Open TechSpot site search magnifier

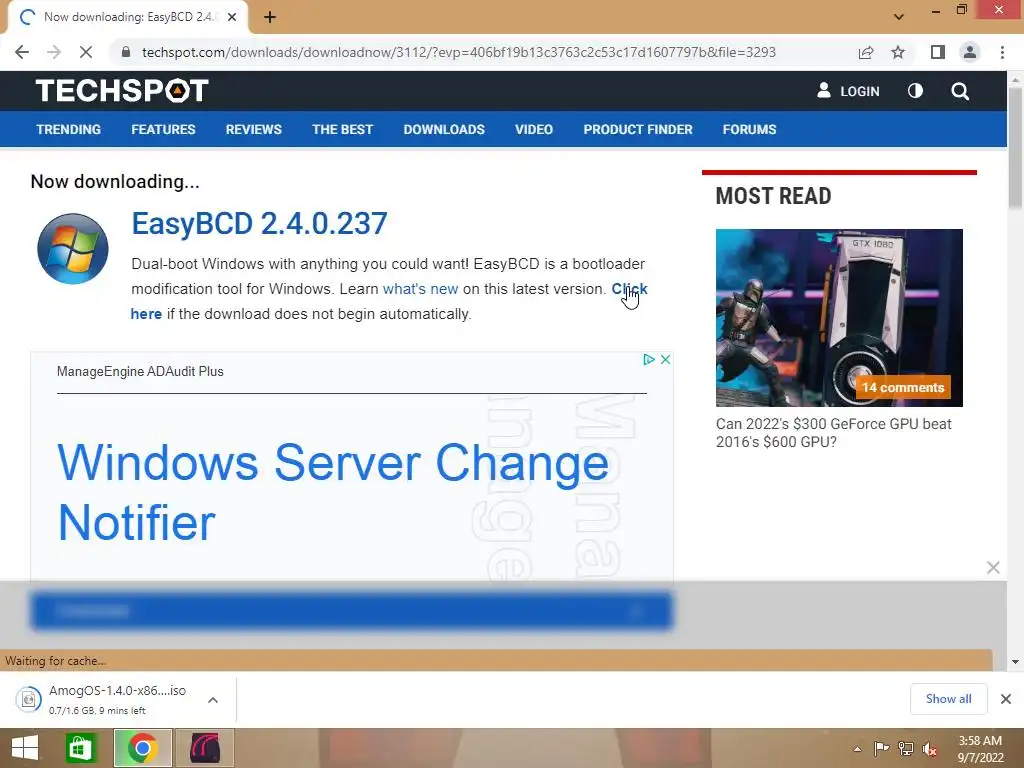tap(960, 91)
